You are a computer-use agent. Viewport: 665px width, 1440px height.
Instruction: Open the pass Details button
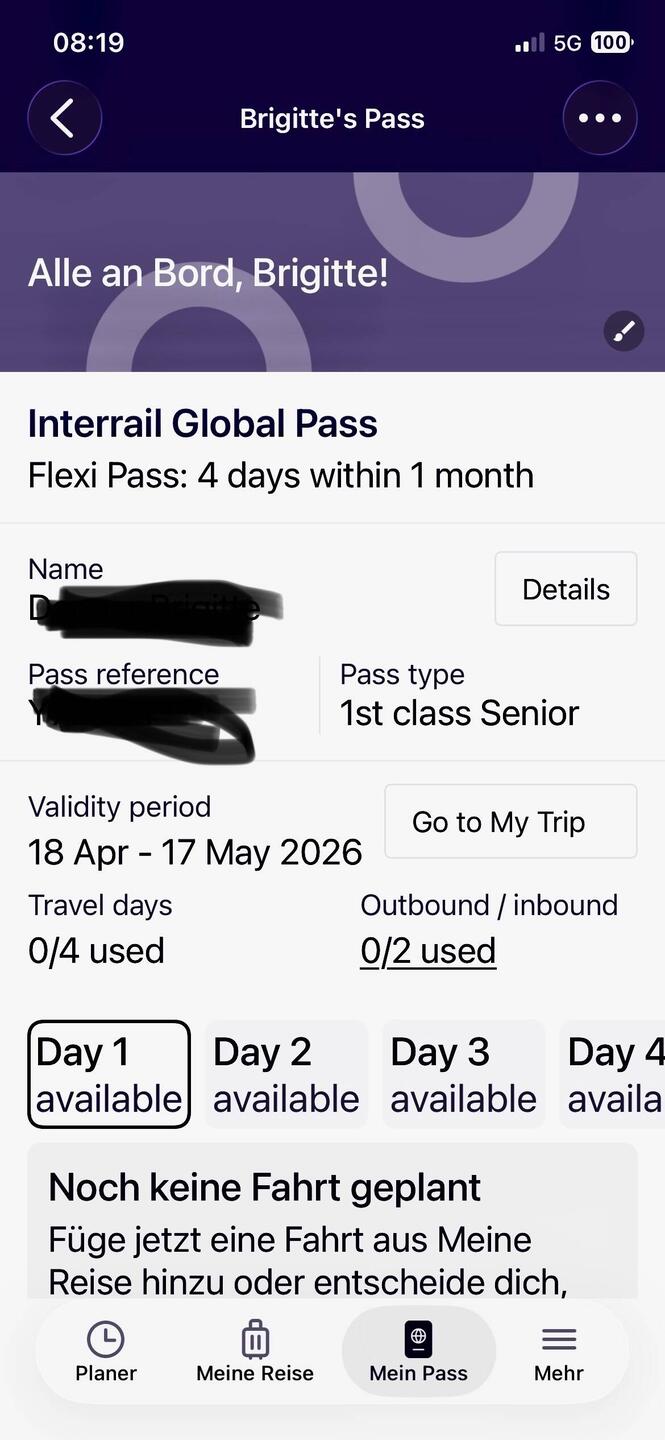[565, 589]
